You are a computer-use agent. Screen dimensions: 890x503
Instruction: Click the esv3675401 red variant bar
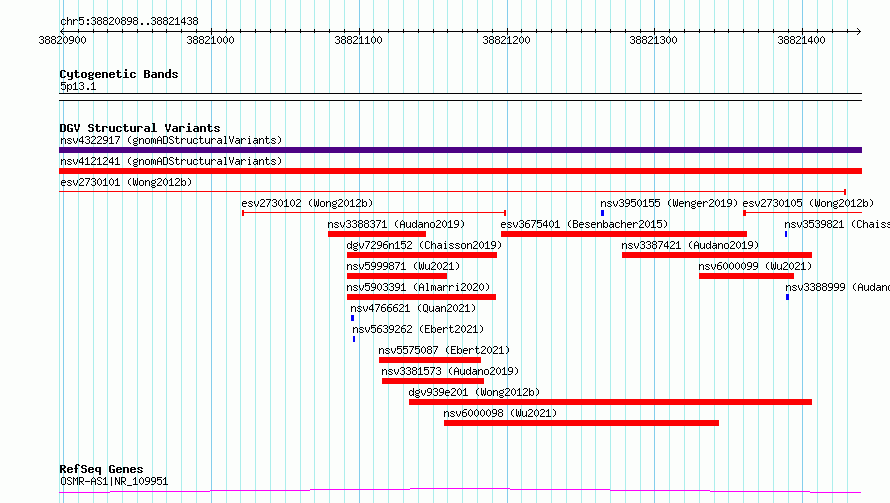(x=624, y=234)
